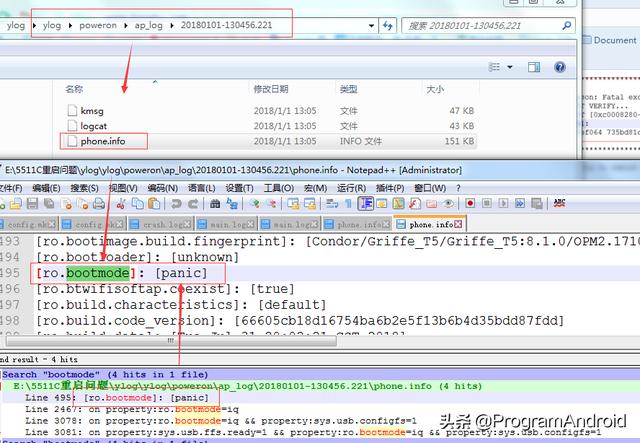Click the Save All toolbar icon
The width and height of the screenshot is (640, 443).
49,203
